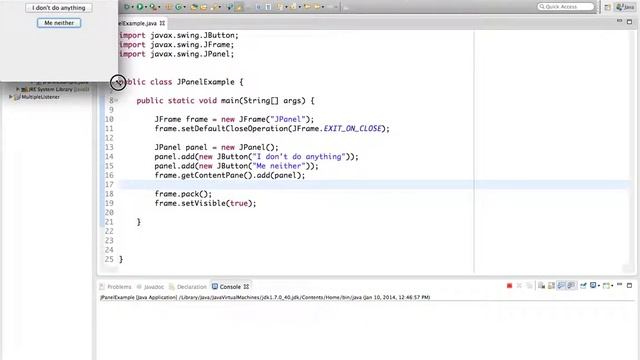Run the program with green Run icon
This screenshot has height=360, width=640.
point(140,7)
